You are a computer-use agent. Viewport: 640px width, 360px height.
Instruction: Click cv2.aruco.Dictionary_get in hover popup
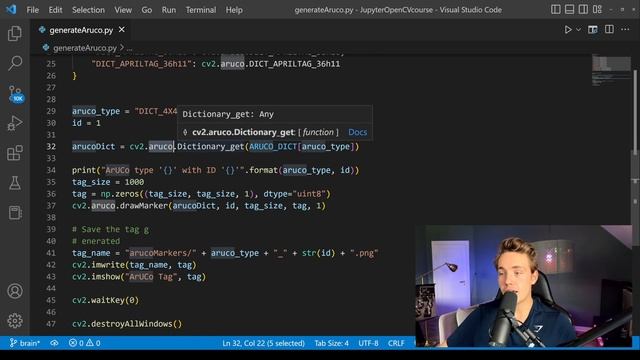tap(243, 132)
